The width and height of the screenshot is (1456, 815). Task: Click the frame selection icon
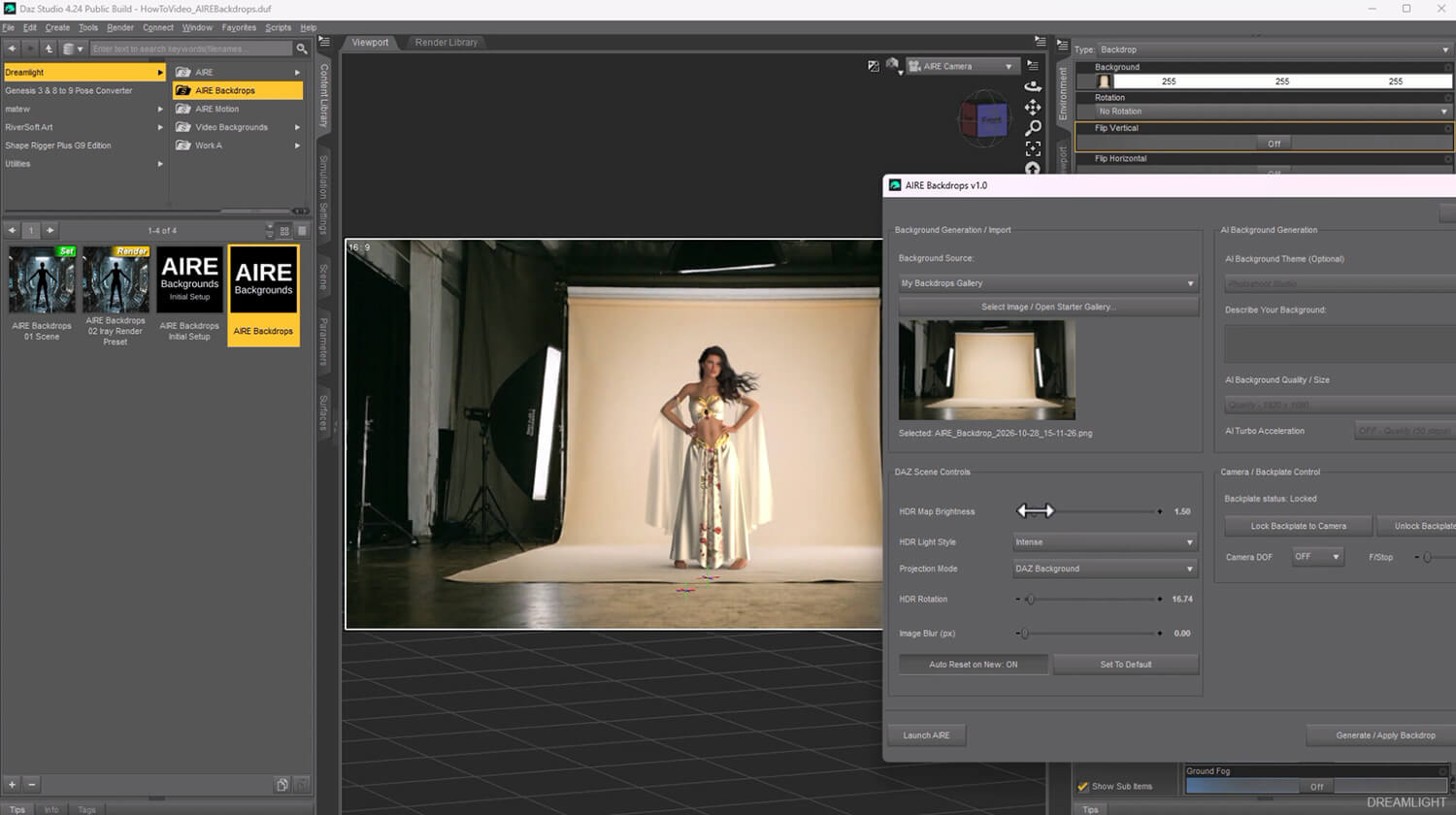coord(1033,149)
